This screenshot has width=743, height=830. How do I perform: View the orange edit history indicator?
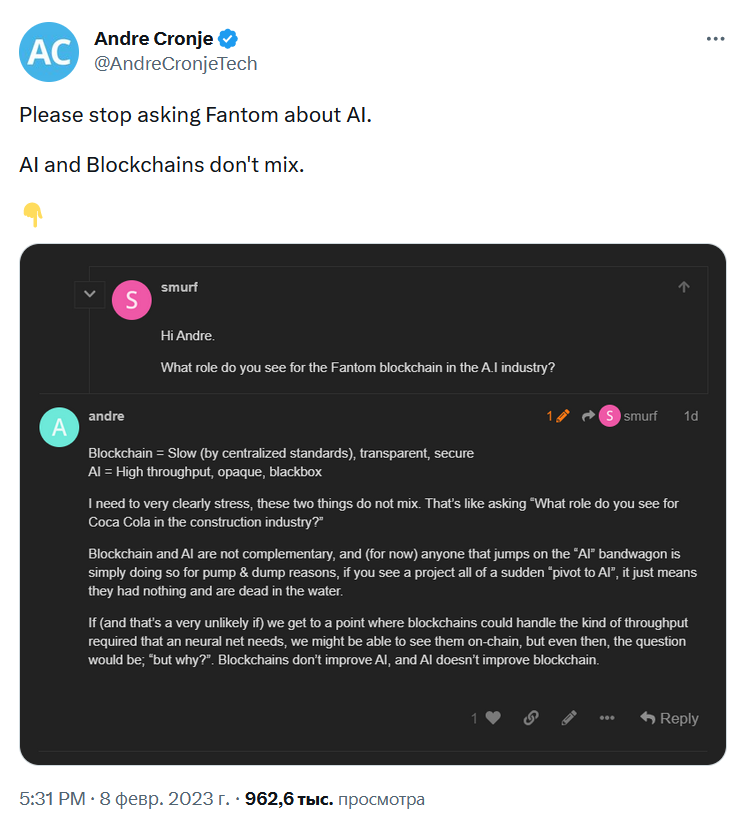[558, 416]
